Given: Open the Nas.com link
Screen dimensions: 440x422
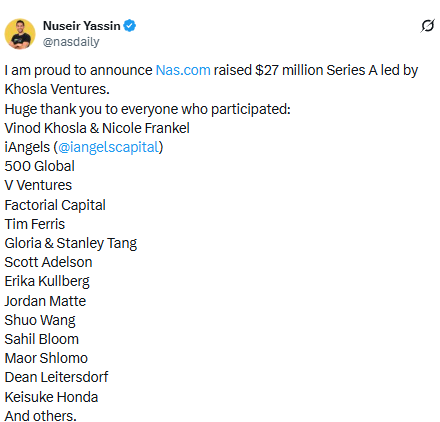Looking at the screenshot, I should pos(183,70).
